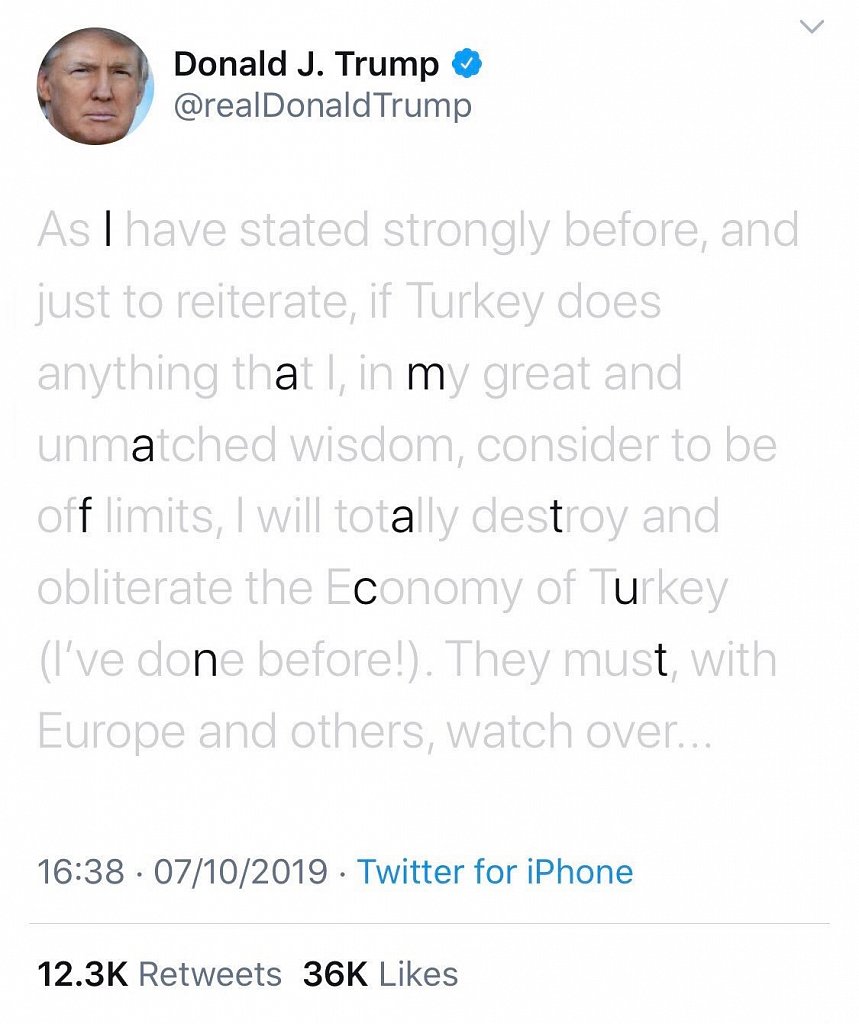Click the word "strongly" in the tweet

[x=465, y=232]
